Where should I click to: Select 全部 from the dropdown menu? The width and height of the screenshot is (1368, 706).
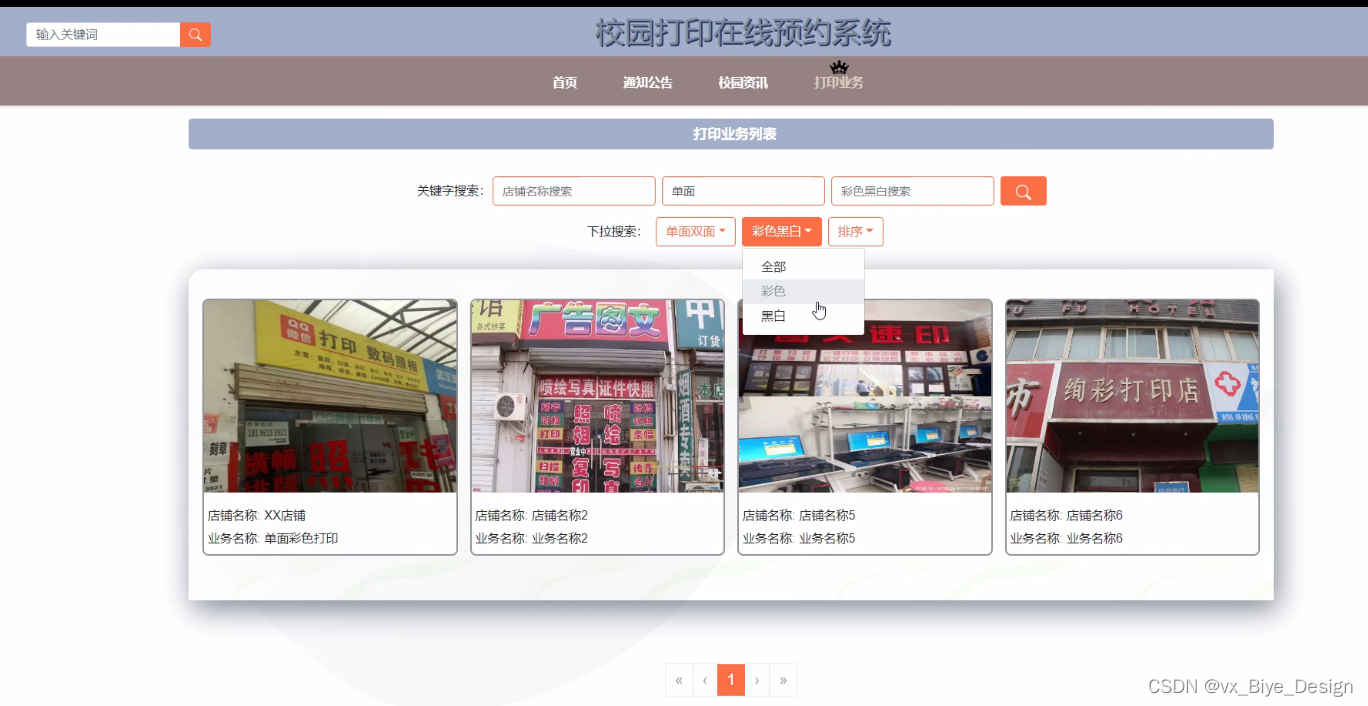pos(803,267)
